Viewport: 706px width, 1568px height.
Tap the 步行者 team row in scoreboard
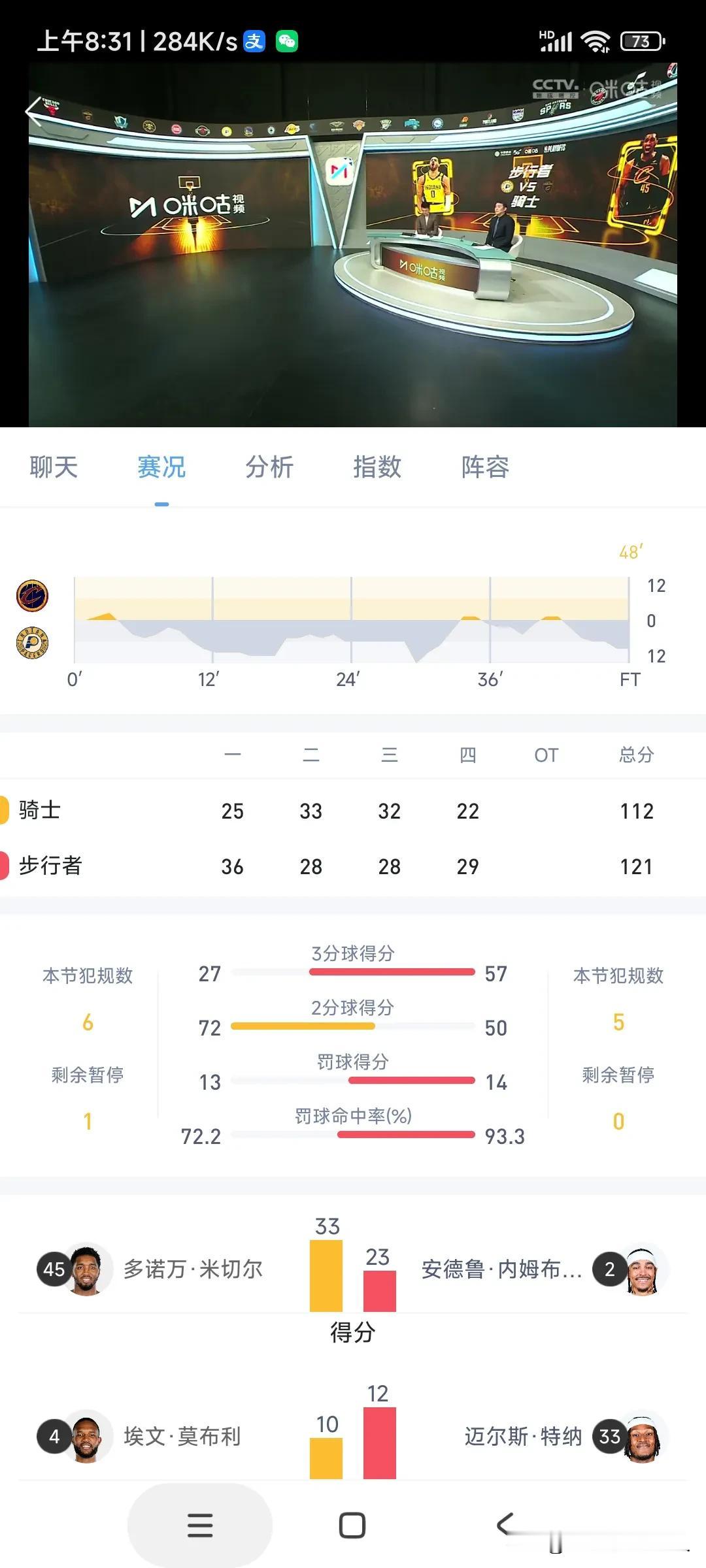click(x=353, y=866)
